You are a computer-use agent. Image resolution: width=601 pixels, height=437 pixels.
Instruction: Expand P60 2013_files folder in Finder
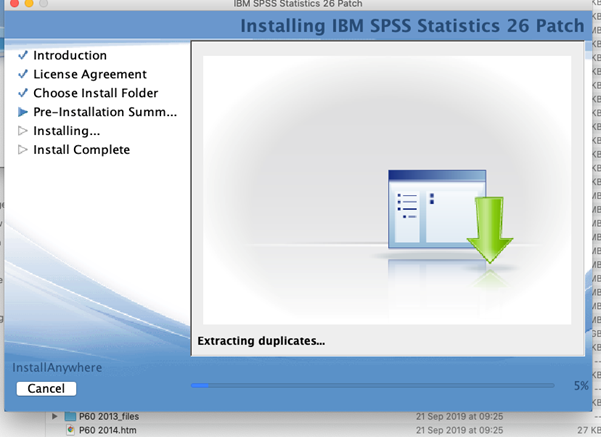[55, 416]
